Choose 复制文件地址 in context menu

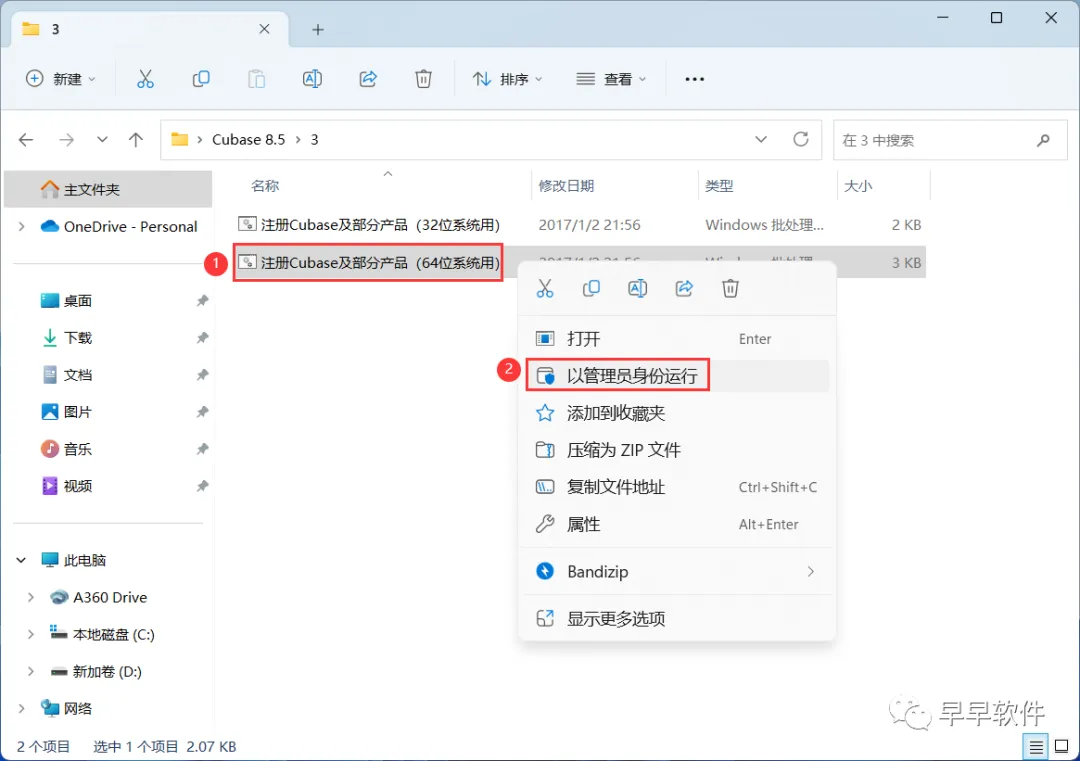click(677, 488)
